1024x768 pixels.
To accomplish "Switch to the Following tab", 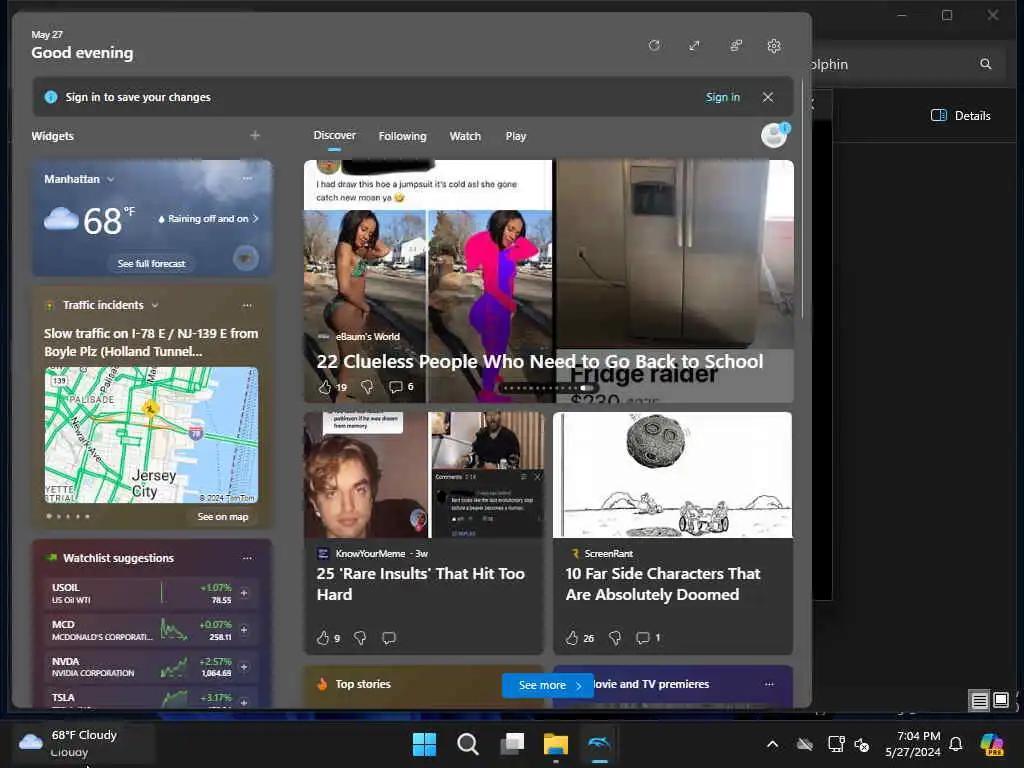I will 402,136.
